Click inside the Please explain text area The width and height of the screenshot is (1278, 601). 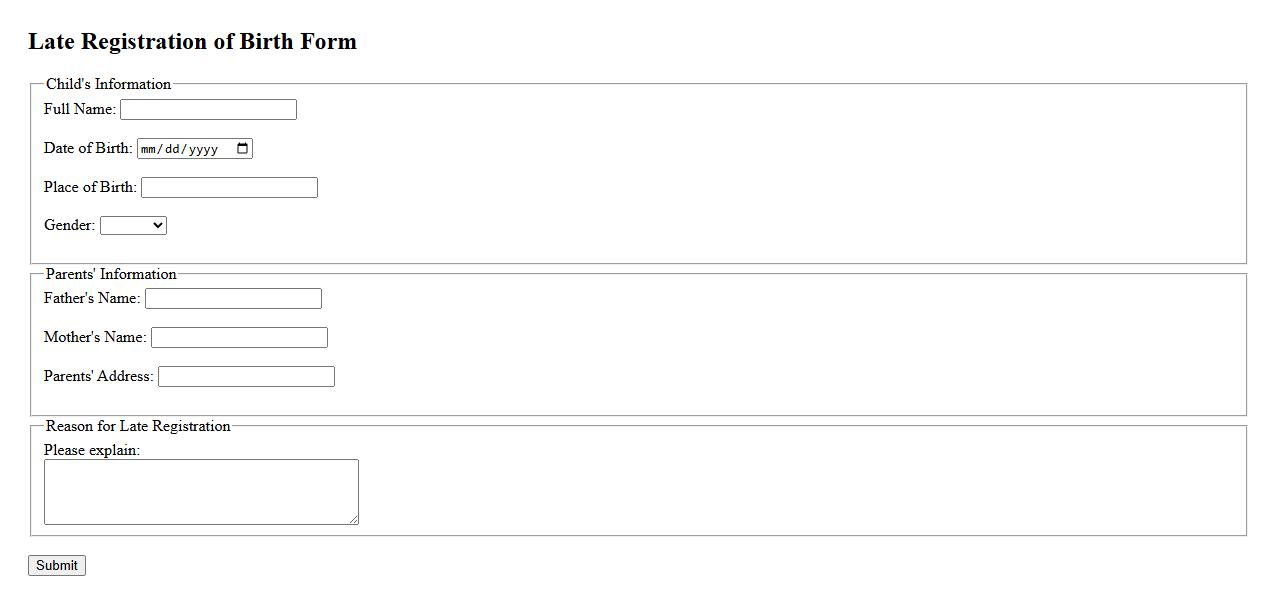pos(201,492)
